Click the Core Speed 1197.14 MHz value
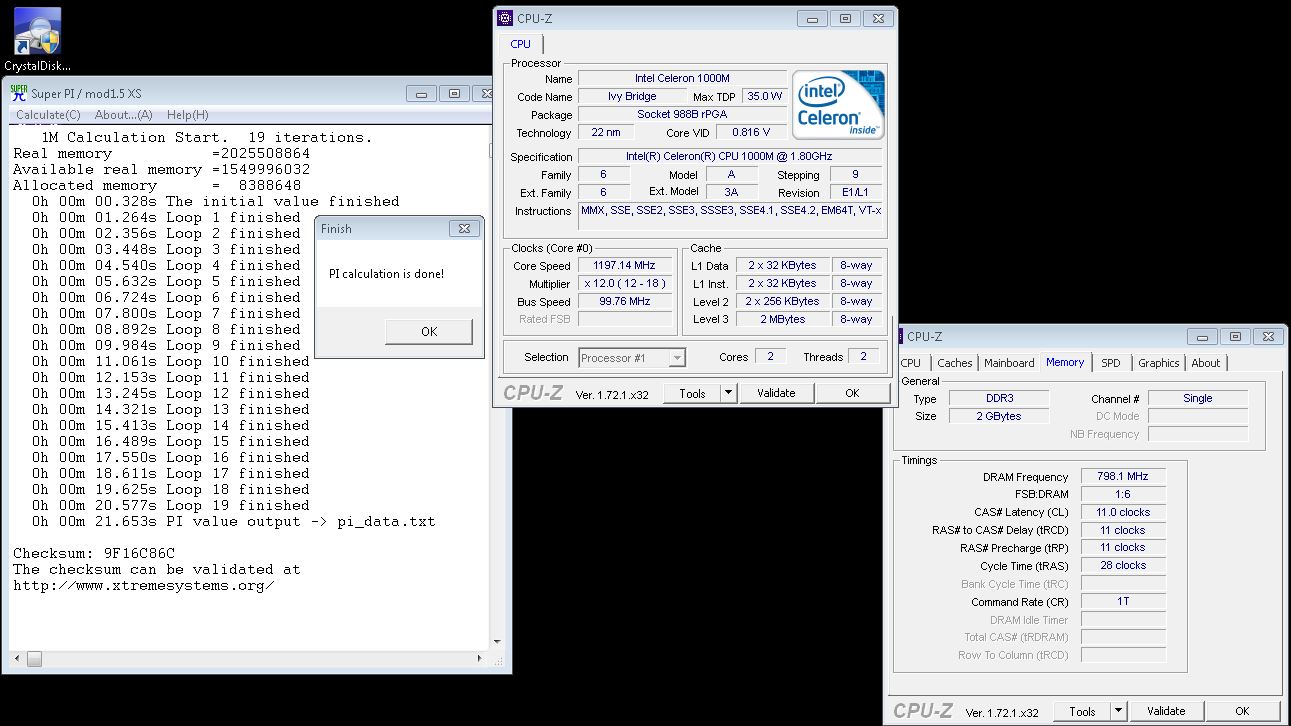Viewport: 1291px width, 726px height. pos(624,265)
